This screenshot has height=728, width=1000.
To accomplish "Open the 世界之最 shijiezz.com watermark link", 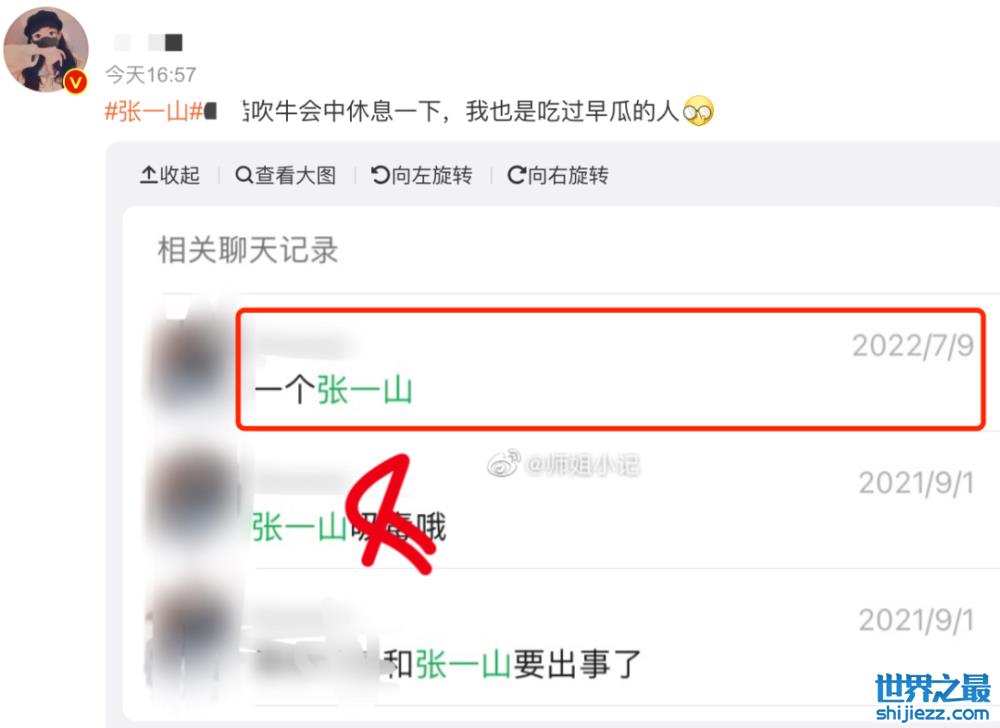I will [x=932, y=697].
